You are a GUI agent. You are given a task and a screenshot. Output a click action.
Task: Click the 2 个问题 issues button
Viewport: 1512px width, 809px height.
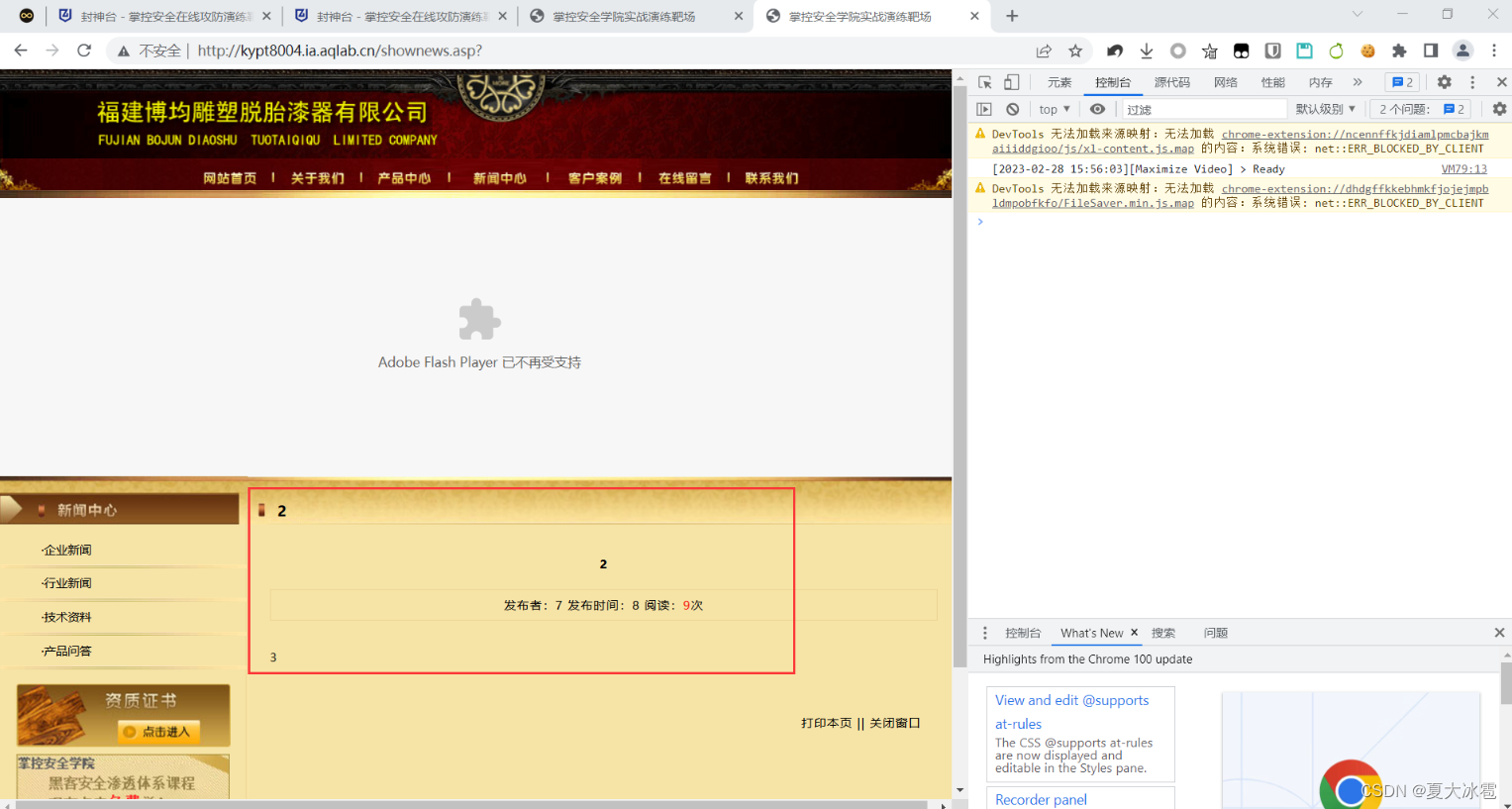1422,109
